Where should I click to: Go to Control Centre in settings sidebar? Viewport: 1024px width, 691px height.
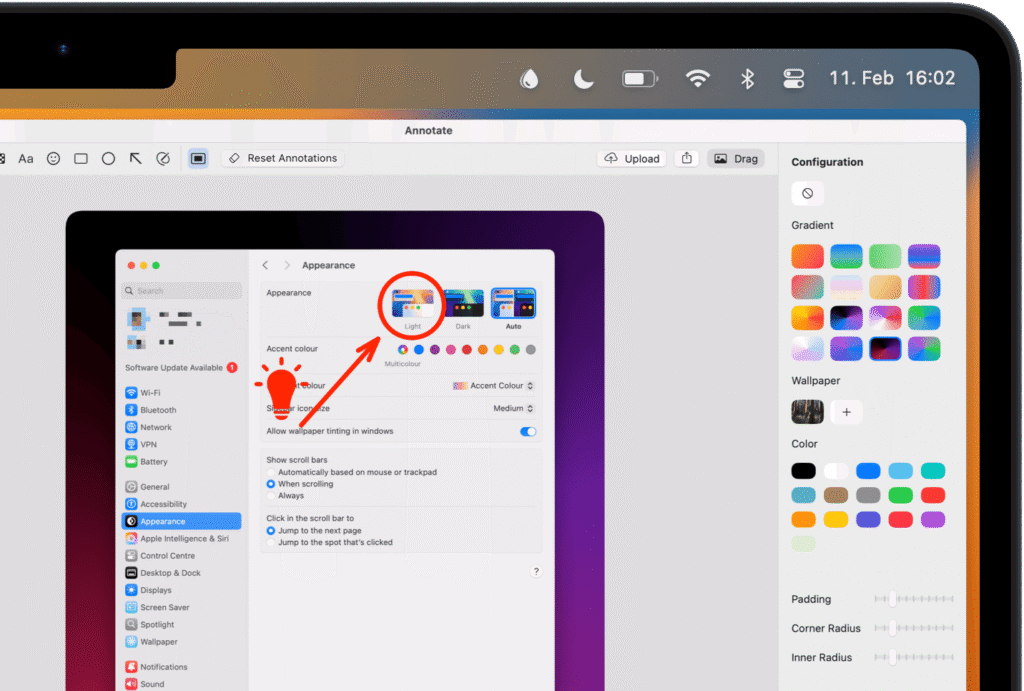(x=181, y=556)
